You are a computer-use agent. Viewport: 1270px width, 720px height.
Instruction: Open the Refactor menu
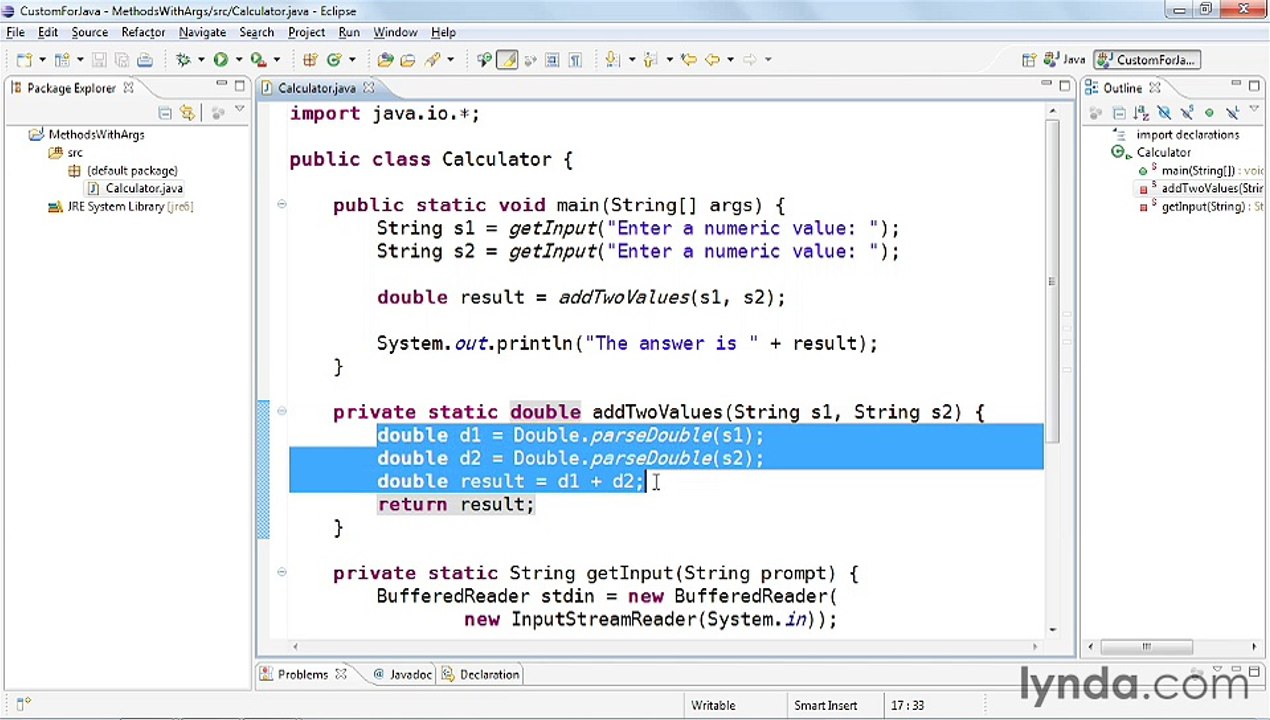(x=143, y=32)
